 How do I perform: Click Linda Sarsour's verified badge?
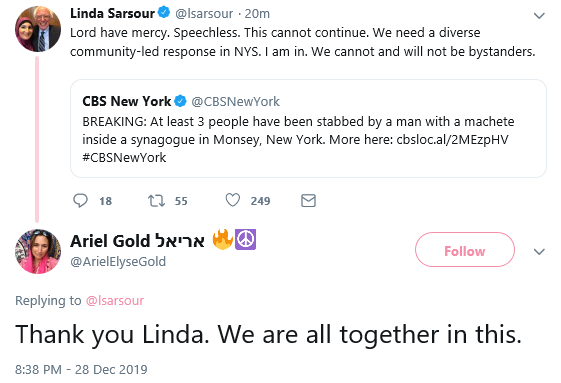tap(164, 13)
